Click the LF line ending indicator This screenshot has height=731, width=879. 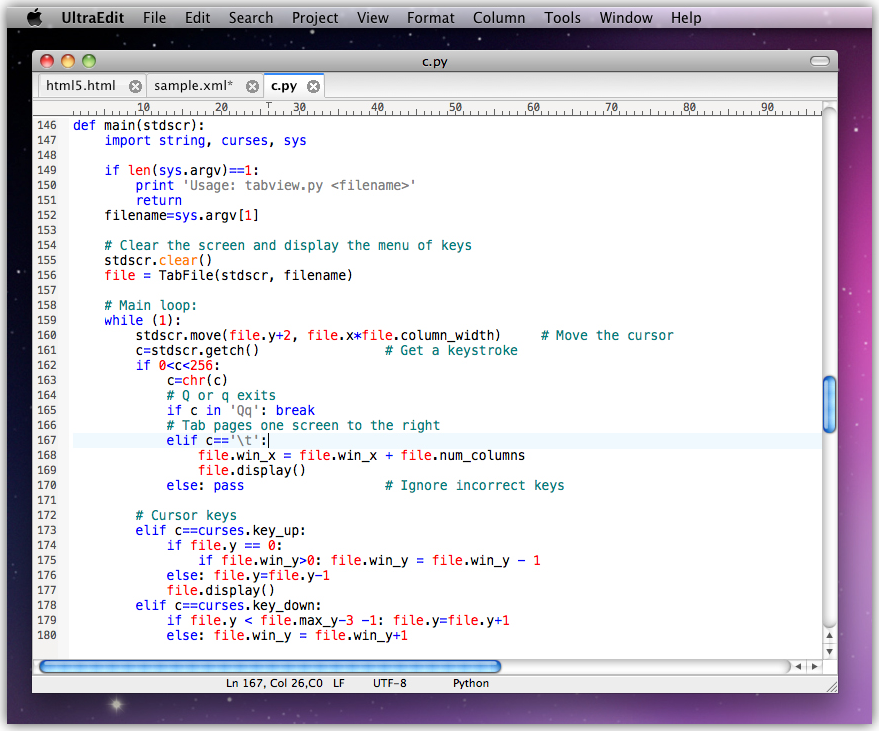(x=338, y=683)
